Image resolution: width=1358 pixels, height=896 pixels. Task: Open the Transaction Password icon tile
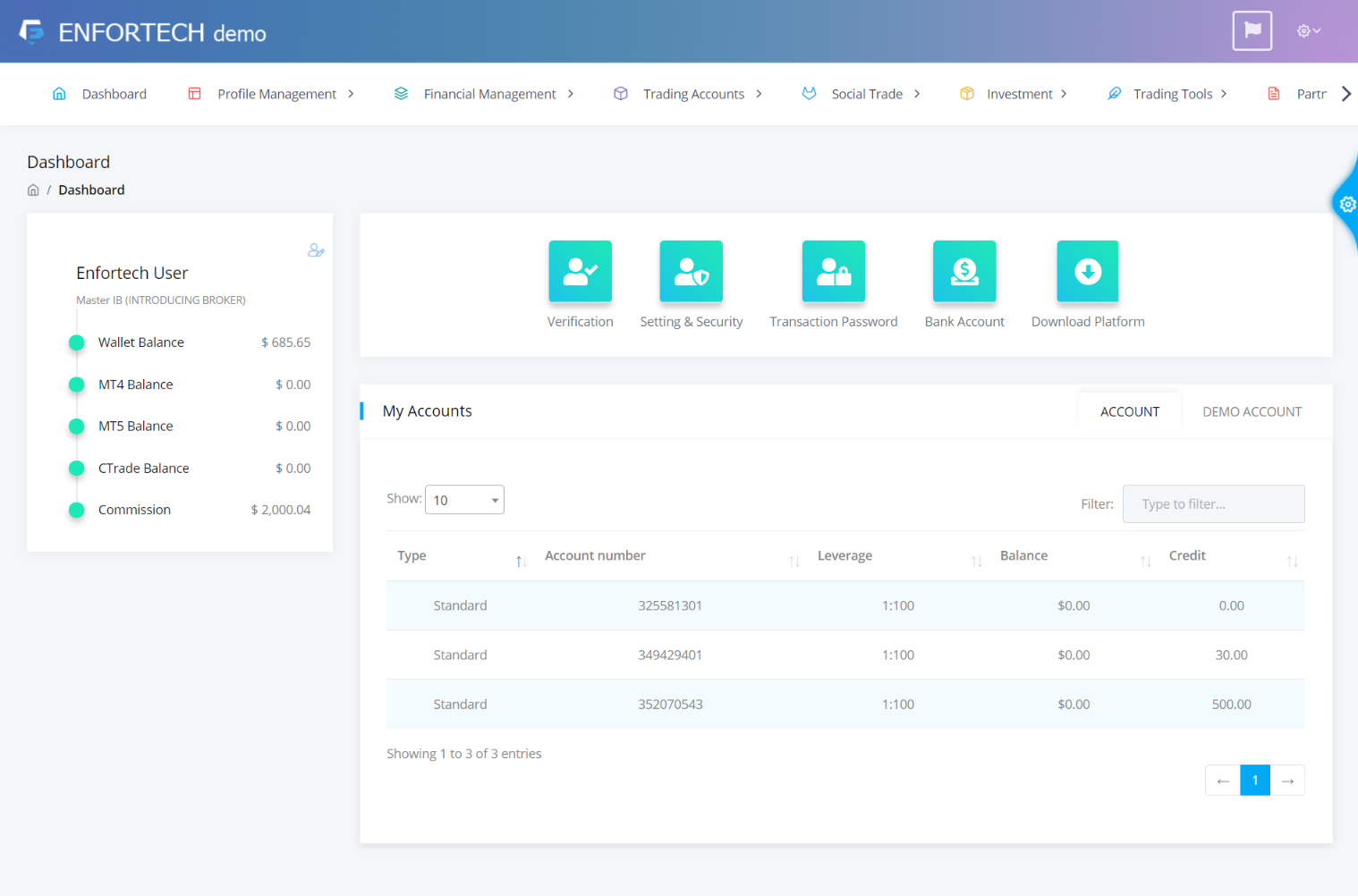pyautogui.click(x=833, y=271)
